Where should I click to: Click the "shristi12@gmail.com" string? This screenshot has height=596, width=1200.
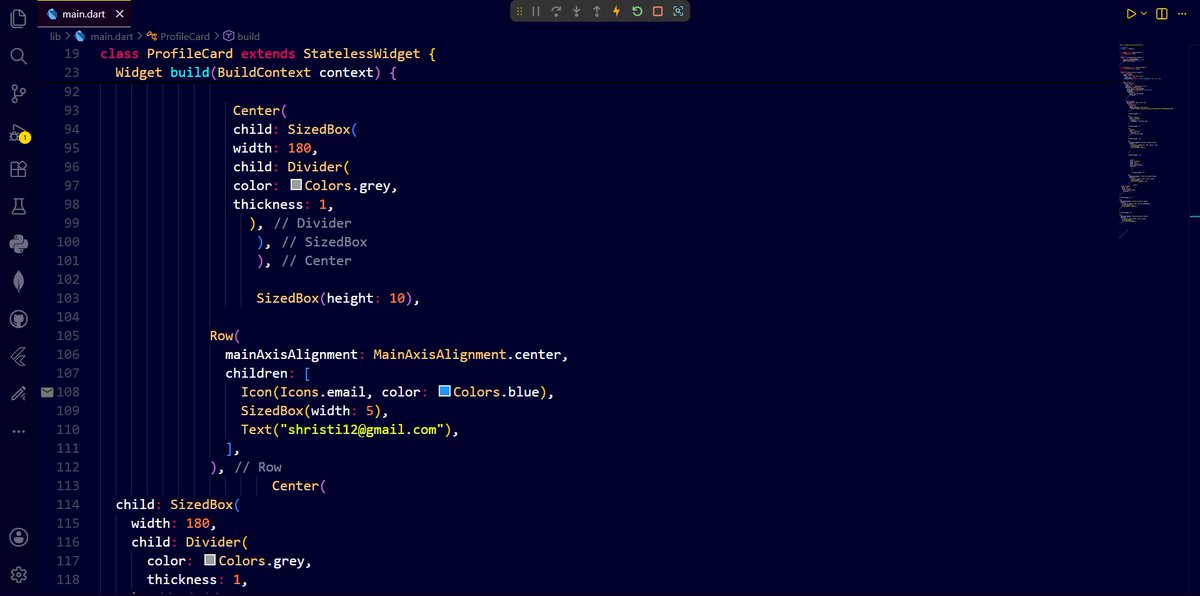coord(362,430)
